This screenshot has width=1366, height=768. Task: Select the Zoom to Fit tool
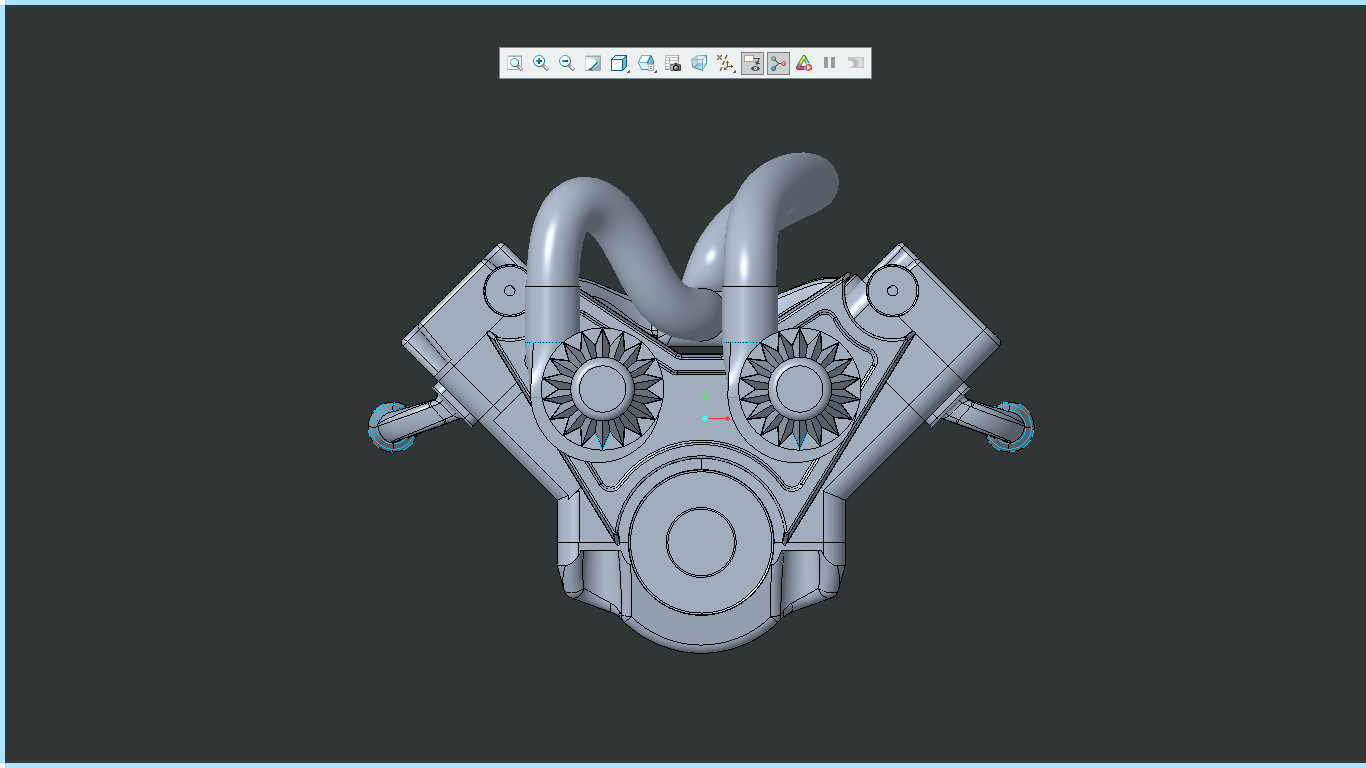pos(515,62)
